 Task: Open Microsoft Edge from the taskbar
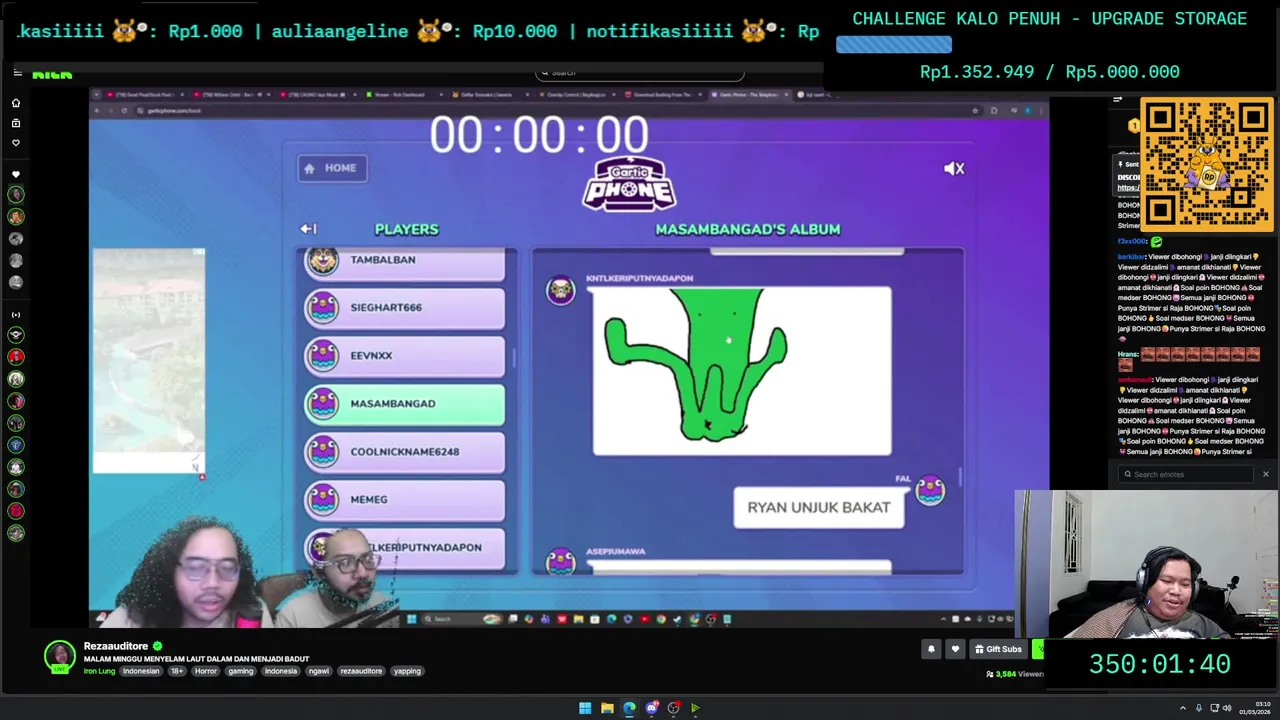click(629, 708)
